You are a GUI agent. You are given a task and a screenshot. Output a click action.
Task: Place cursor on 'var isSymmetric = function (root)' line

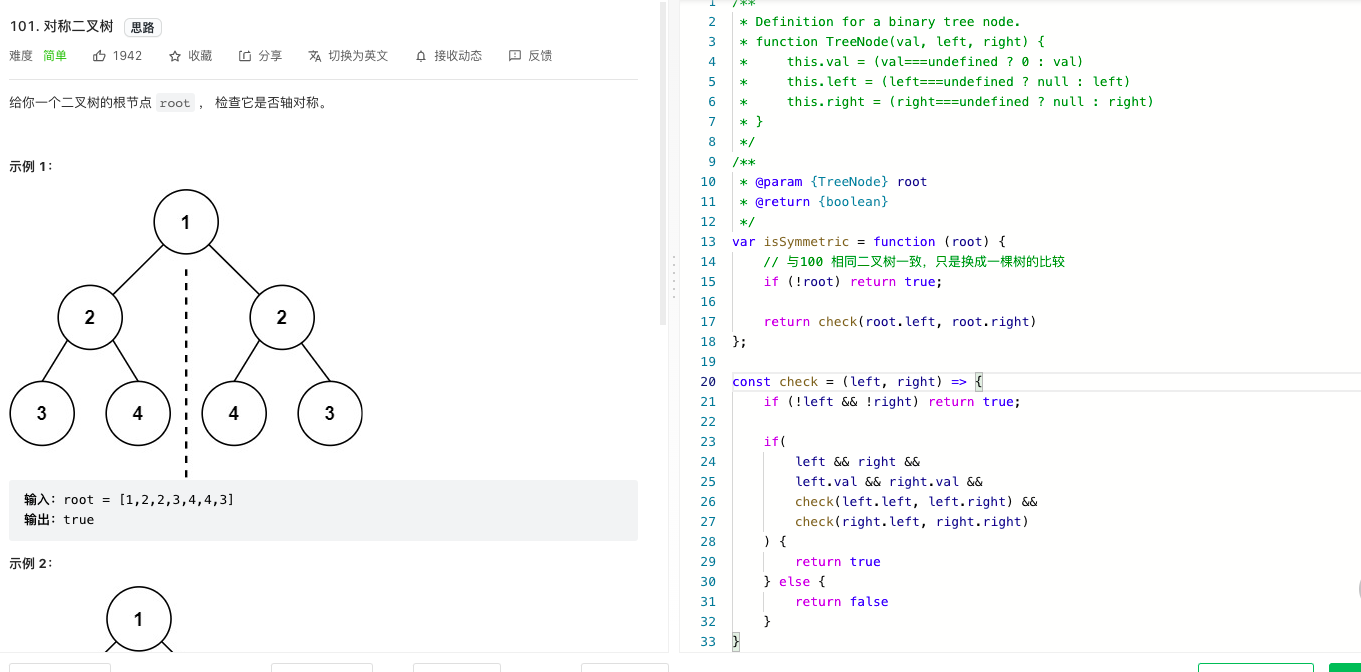869,242
